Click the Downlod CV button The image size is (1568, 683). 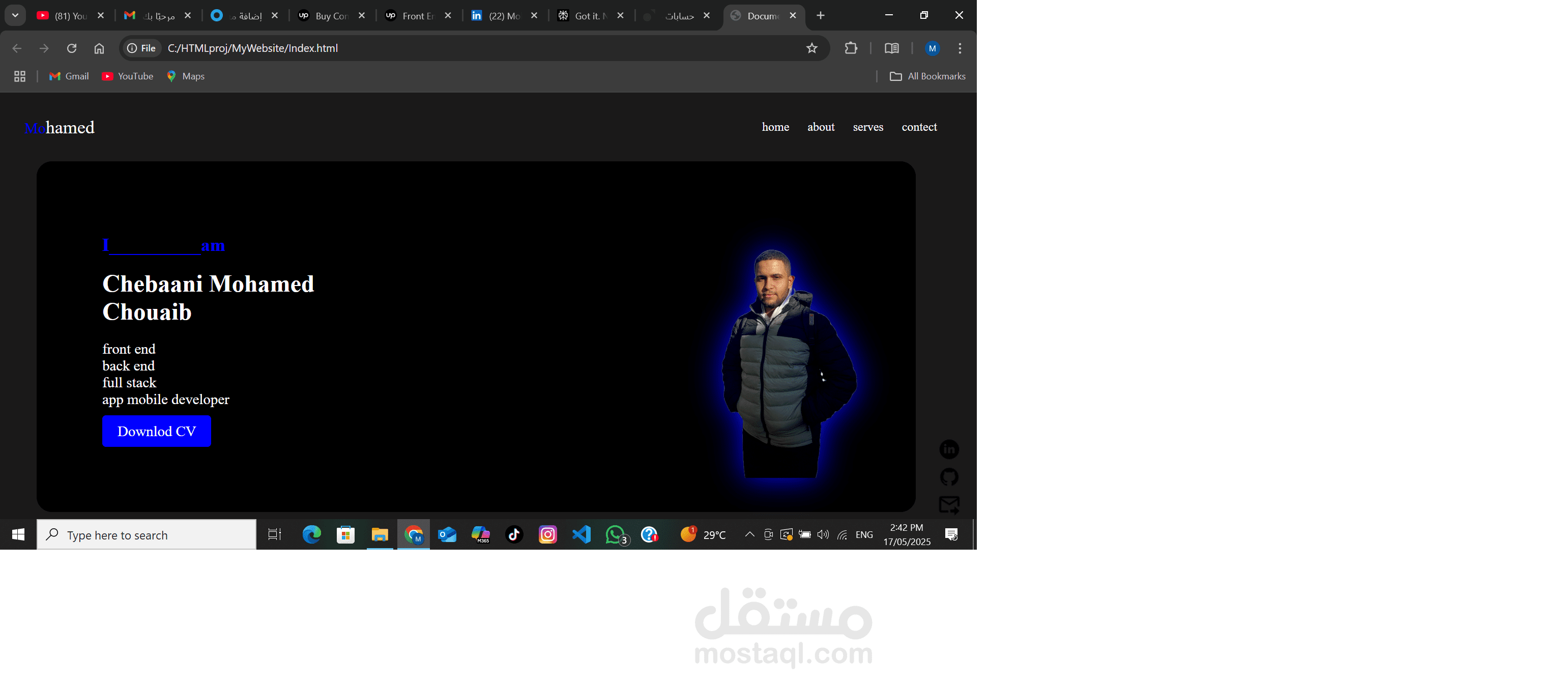click(156, 431)
